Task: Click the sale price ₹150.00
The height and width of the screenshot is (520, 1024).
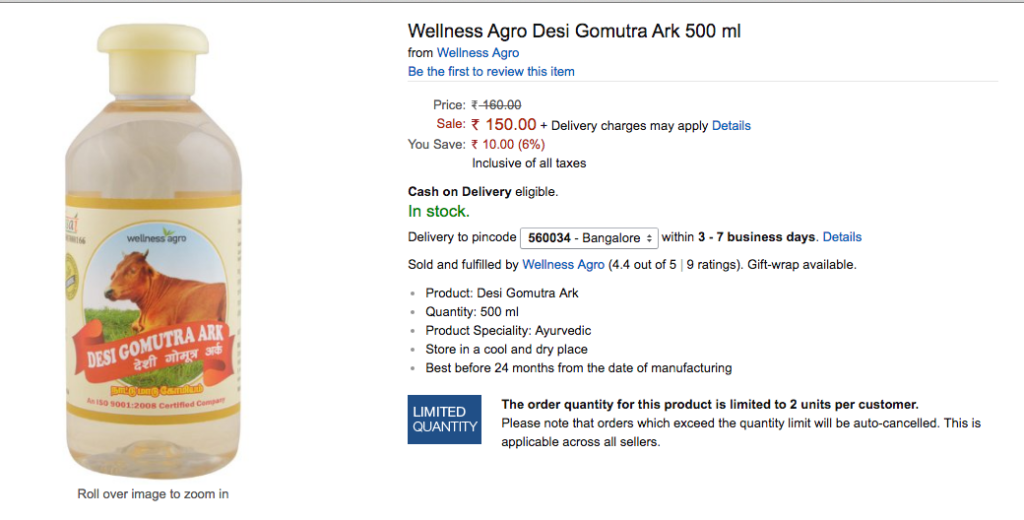Action: click(x=504, y=125)
